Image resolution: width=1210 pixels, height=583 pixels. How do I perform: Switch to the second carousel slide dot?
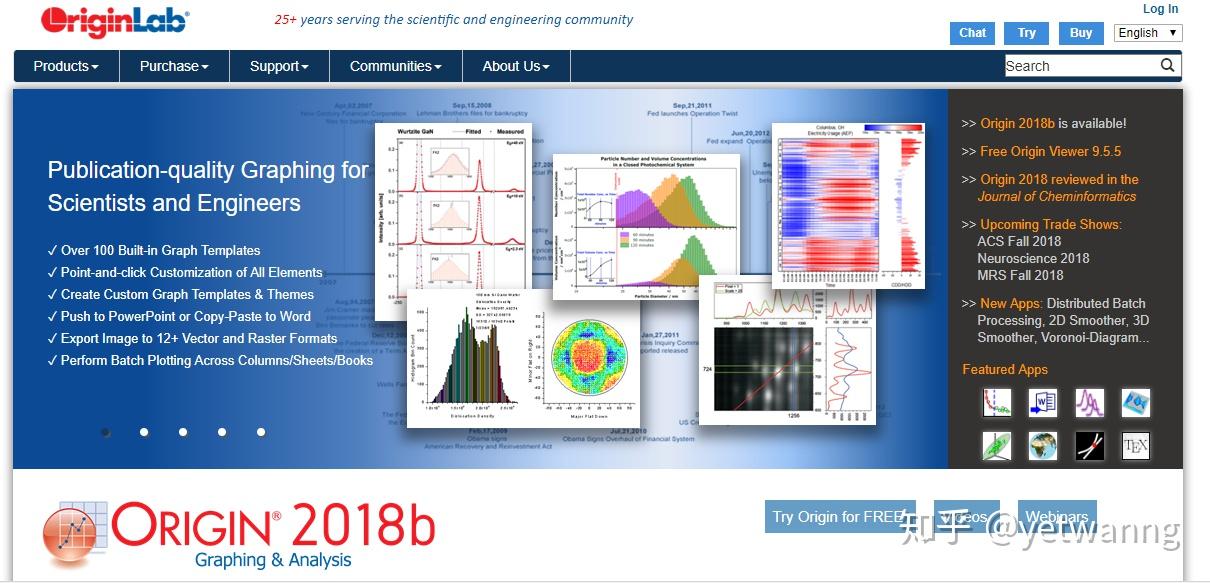click(144, 432)
